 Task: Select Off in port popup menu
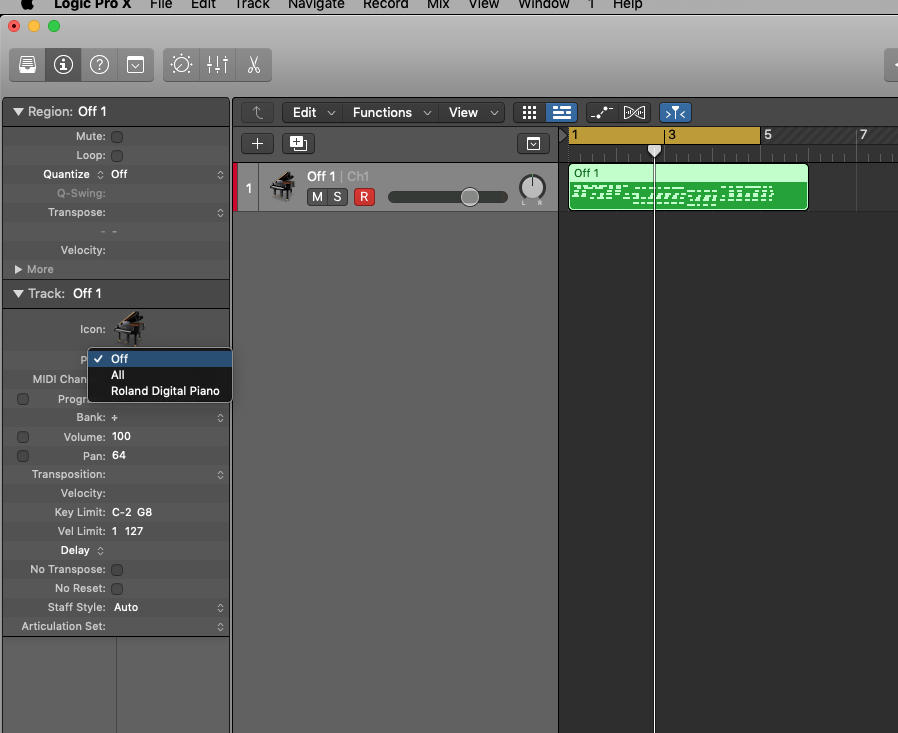160,359
